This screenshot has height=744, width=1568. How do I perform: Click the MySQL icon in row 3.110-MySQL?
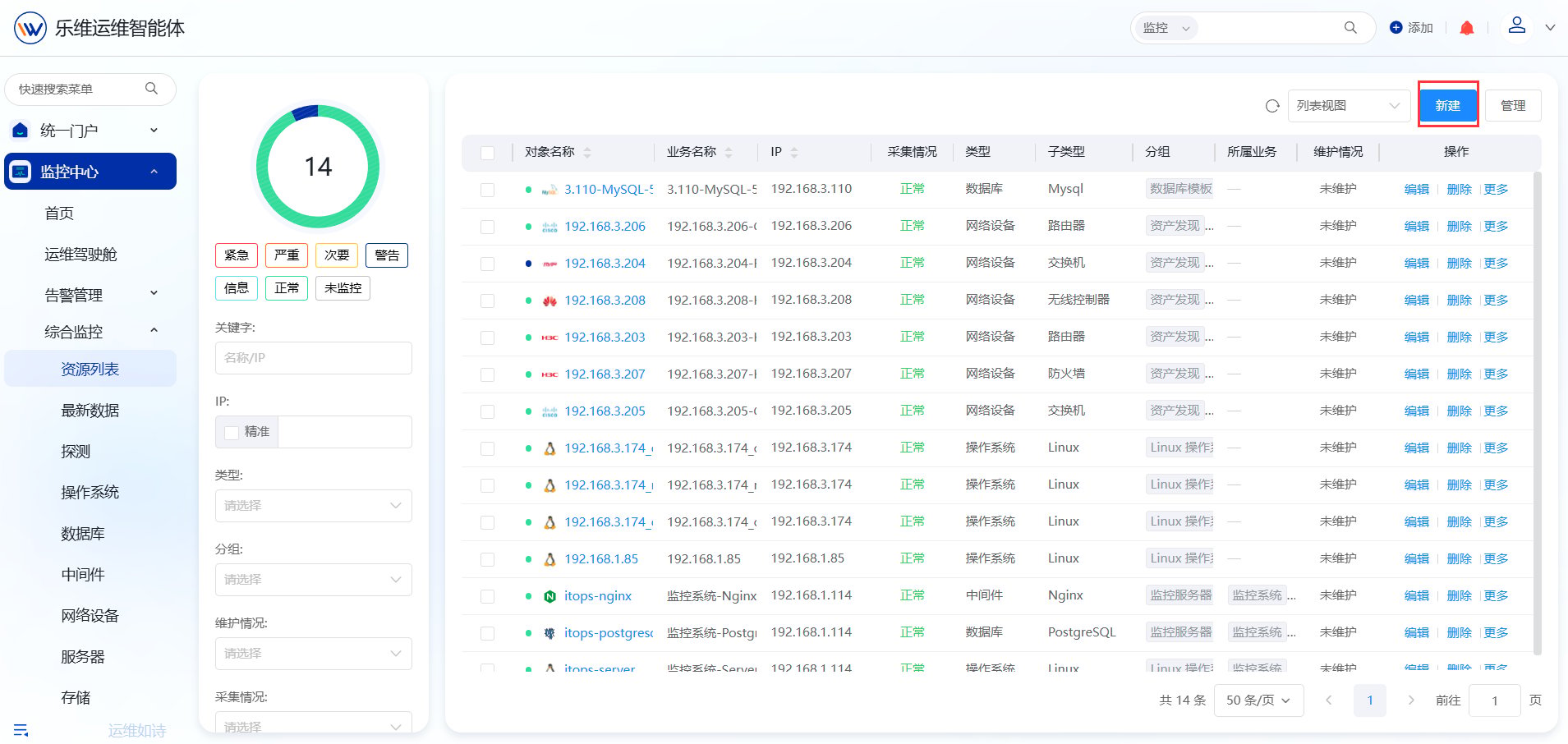click(549, 190)
